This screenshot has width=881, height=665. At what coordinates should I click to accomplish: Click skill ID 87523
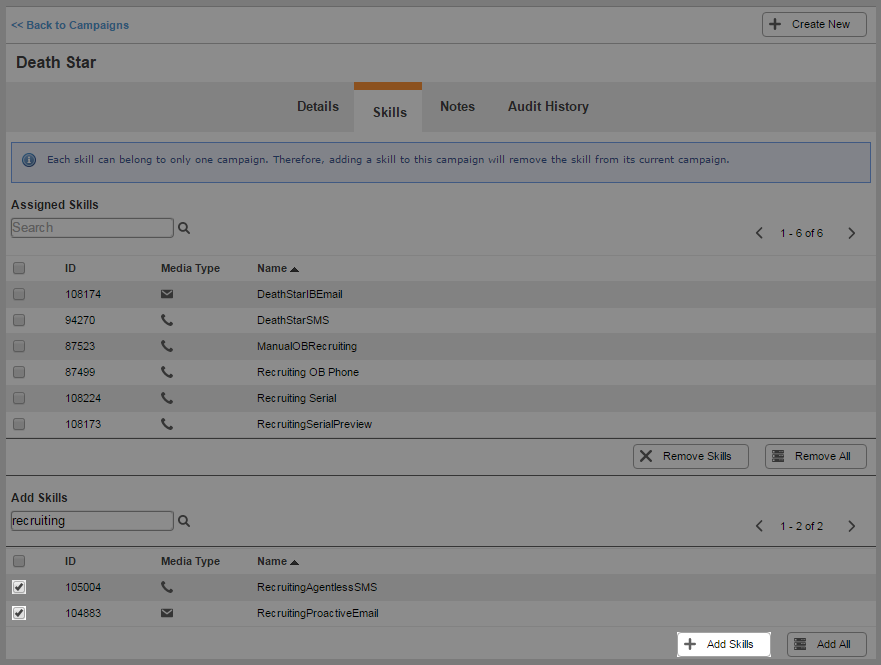coord(80,346)
